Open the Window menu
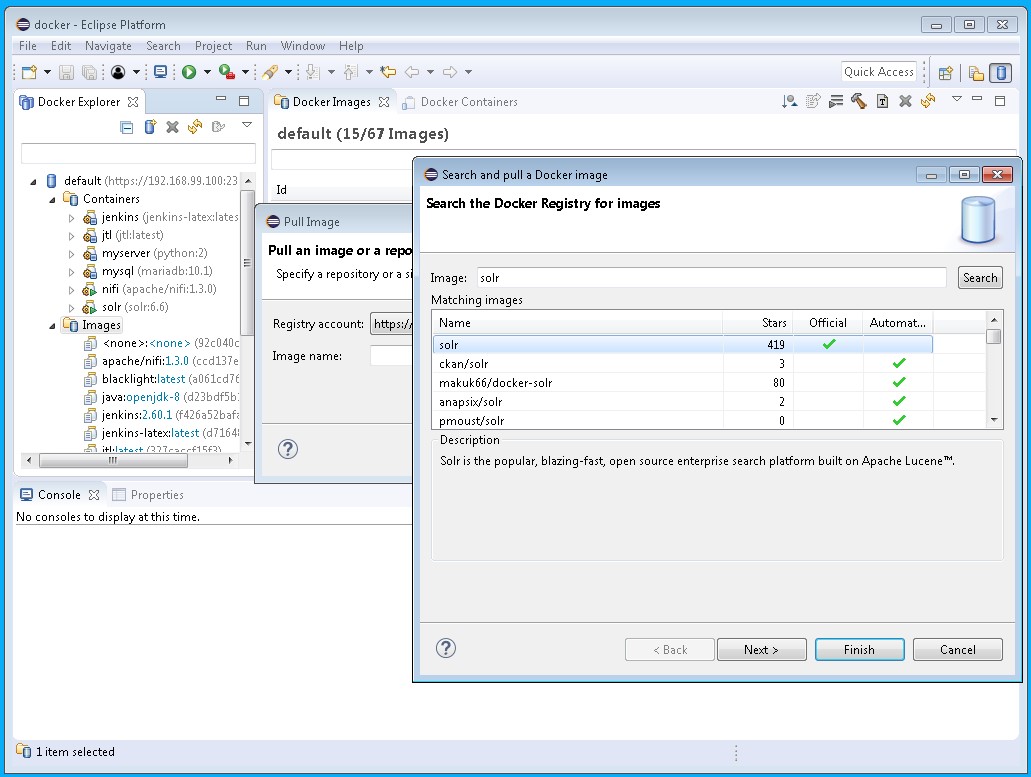 click(302, 46)
